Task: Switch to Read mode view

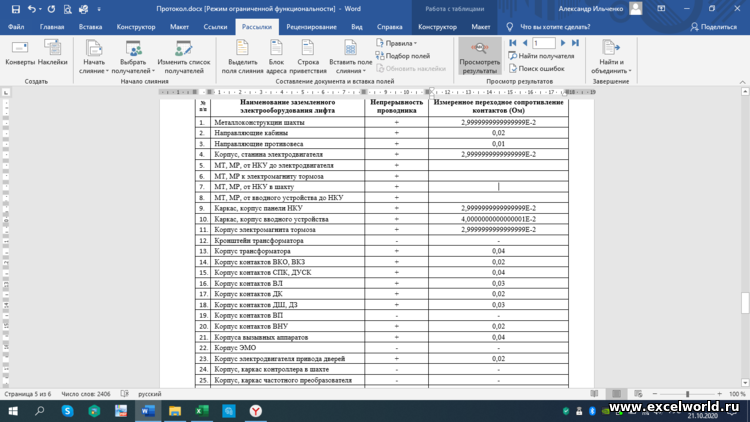Action: (x=594, y=394)
